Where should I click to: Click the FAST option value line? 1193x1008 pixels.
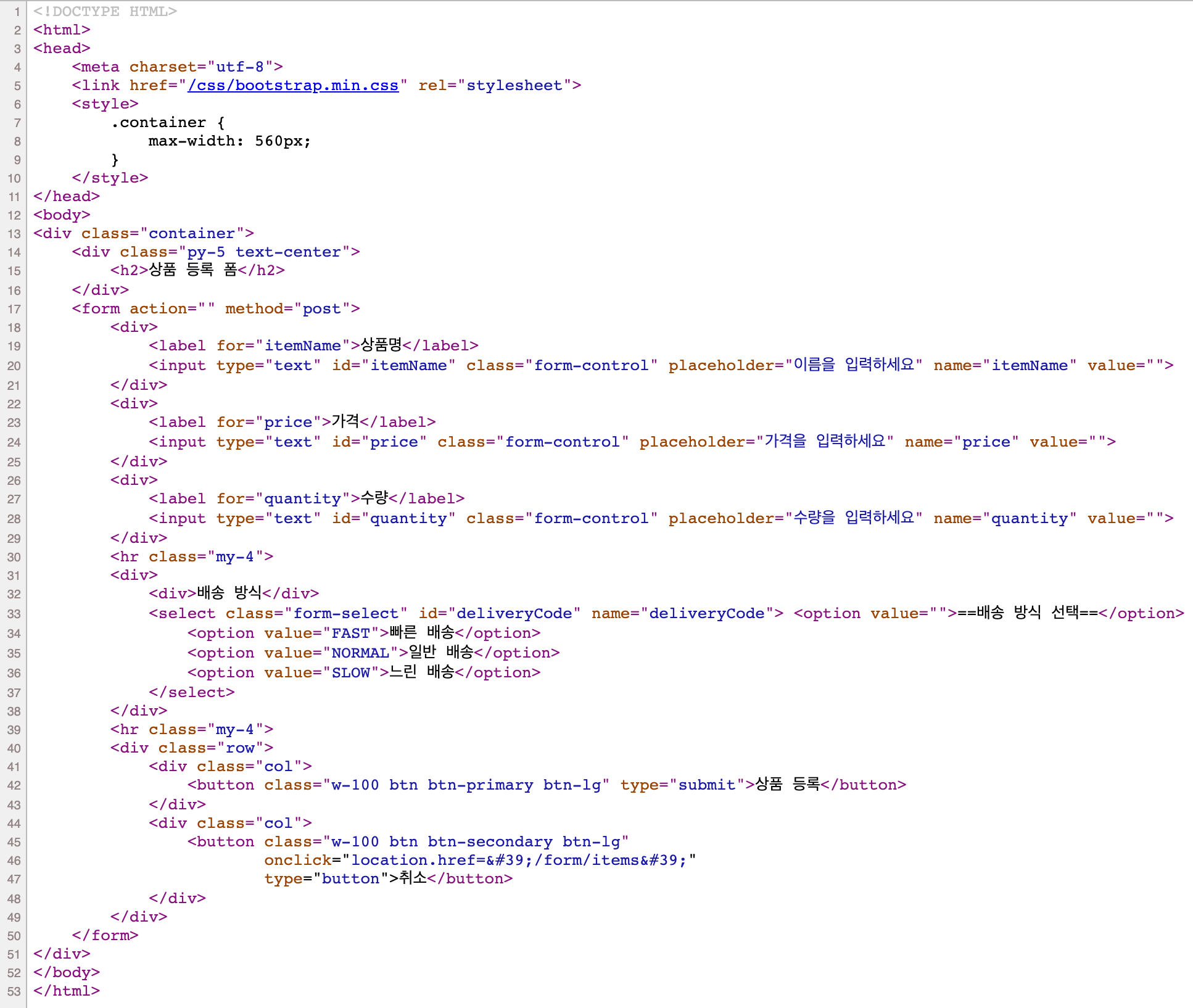363,633
